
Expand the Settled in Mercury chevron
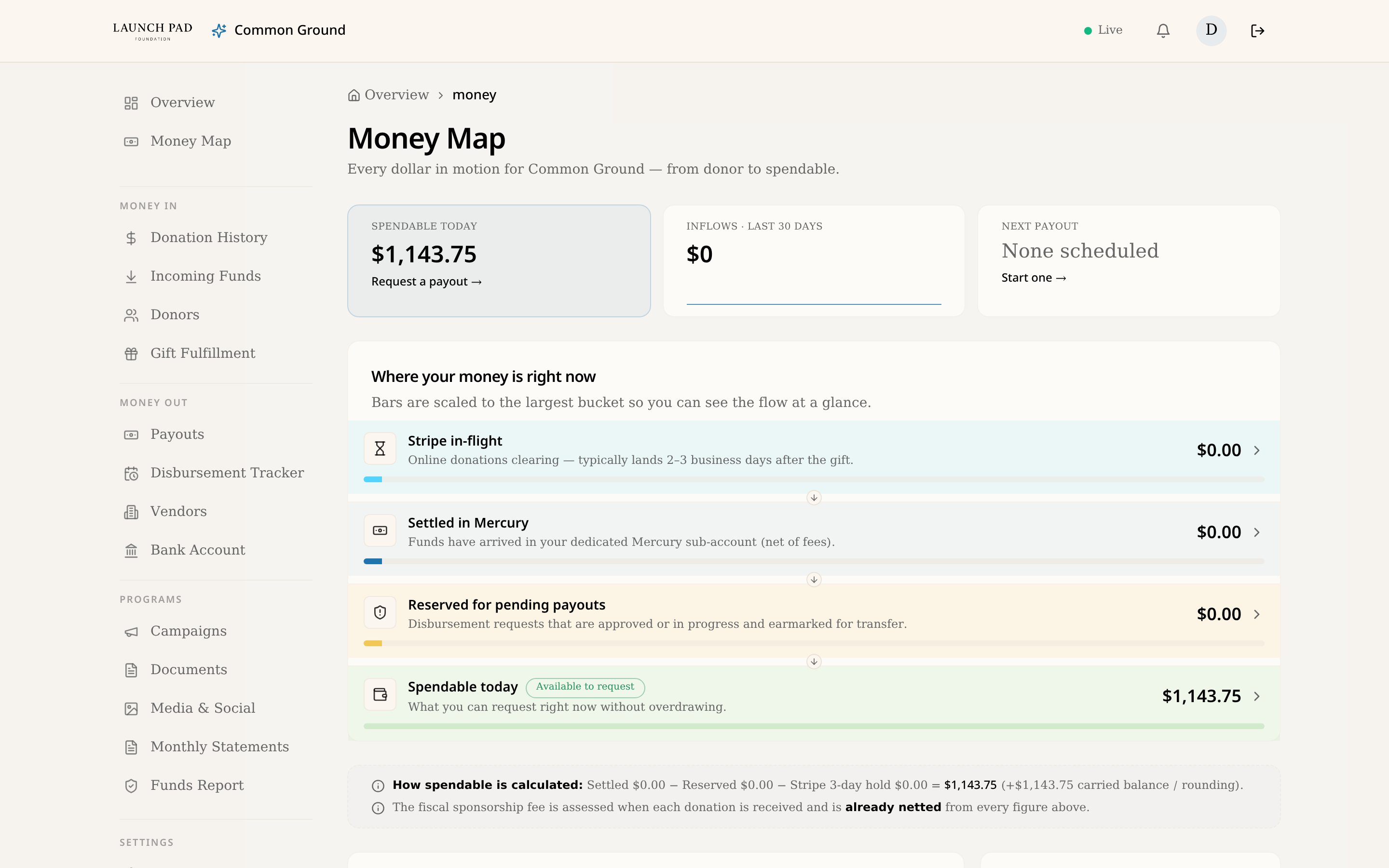pyautogui.click(x=1257, y=533)
